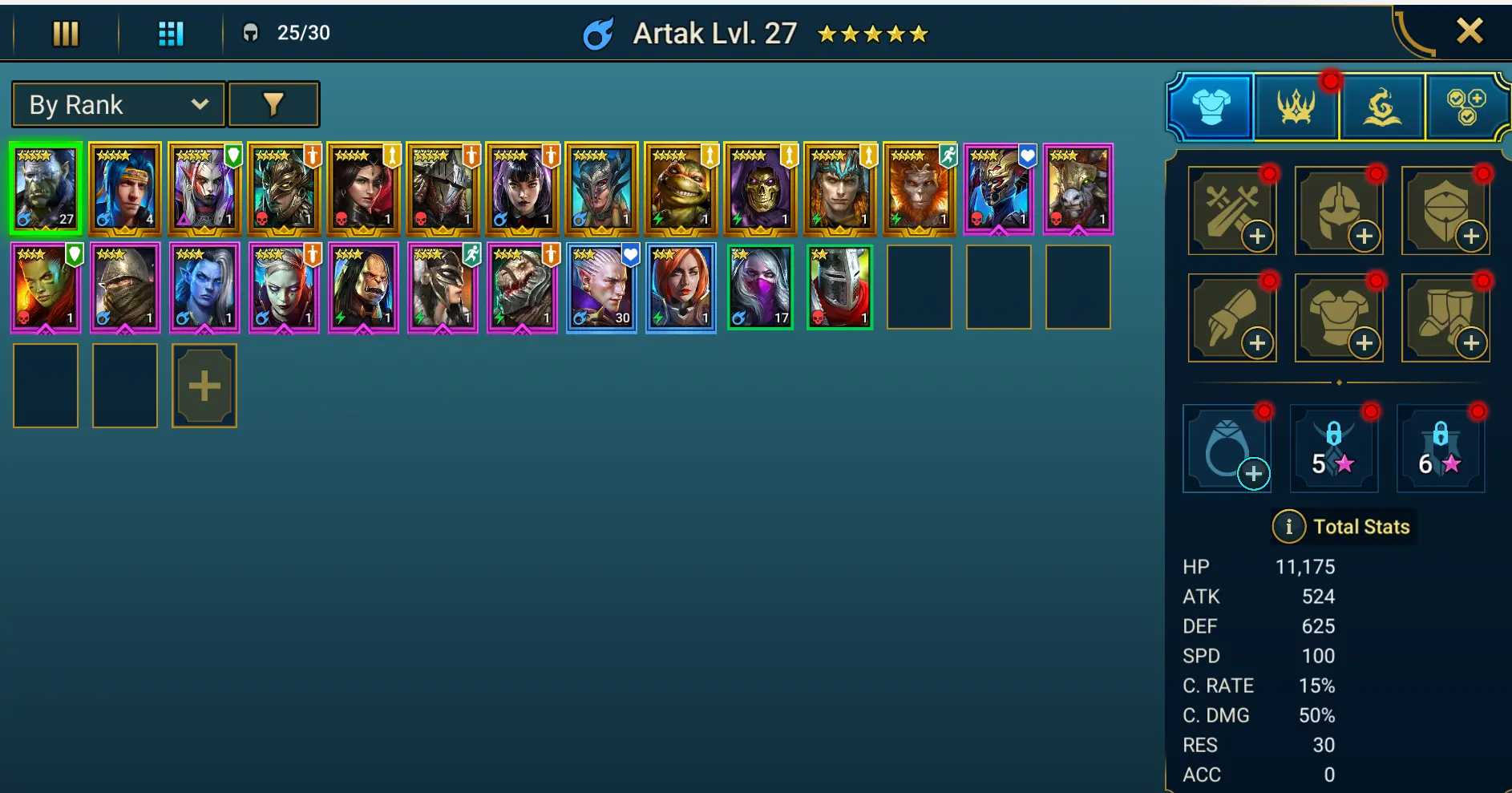Open the Artifacts armor tab
Image resolution: width=1512 pixels, height=793 pixels.
coord(1211,107)
